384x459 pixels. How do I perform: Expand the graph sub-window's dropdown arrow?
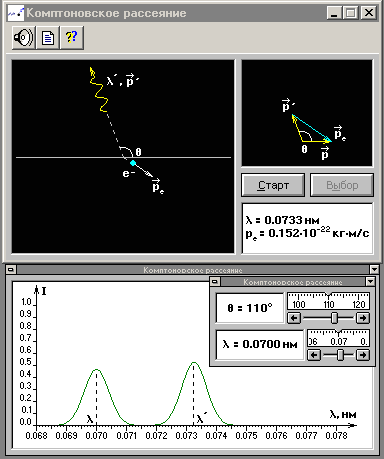(374, 269)
